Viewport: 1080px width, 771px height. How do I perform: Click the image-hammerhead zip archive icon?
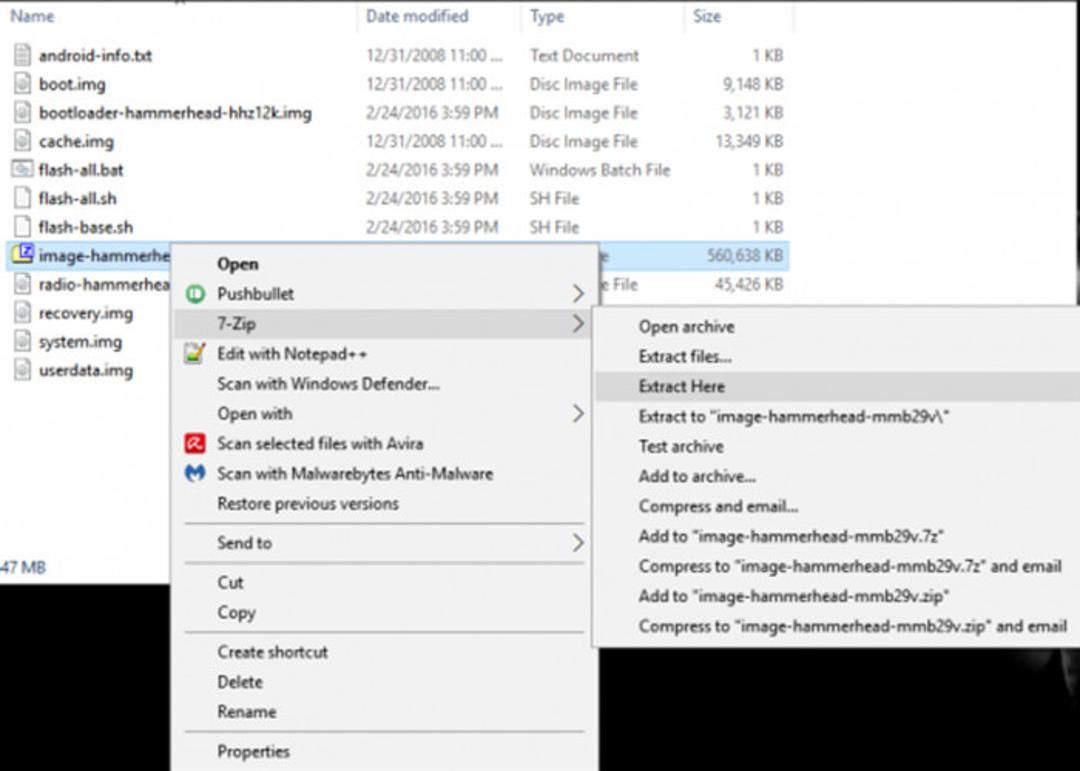tap(22, 255)
